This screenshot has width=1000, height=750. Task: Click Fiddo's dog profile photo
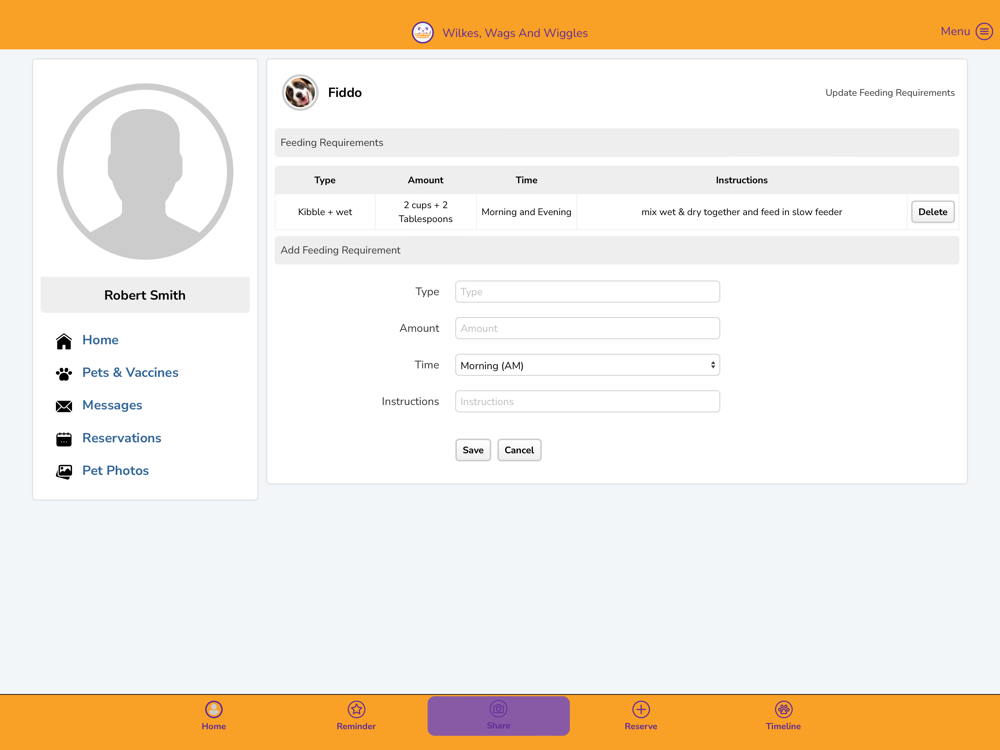(300, 92)
